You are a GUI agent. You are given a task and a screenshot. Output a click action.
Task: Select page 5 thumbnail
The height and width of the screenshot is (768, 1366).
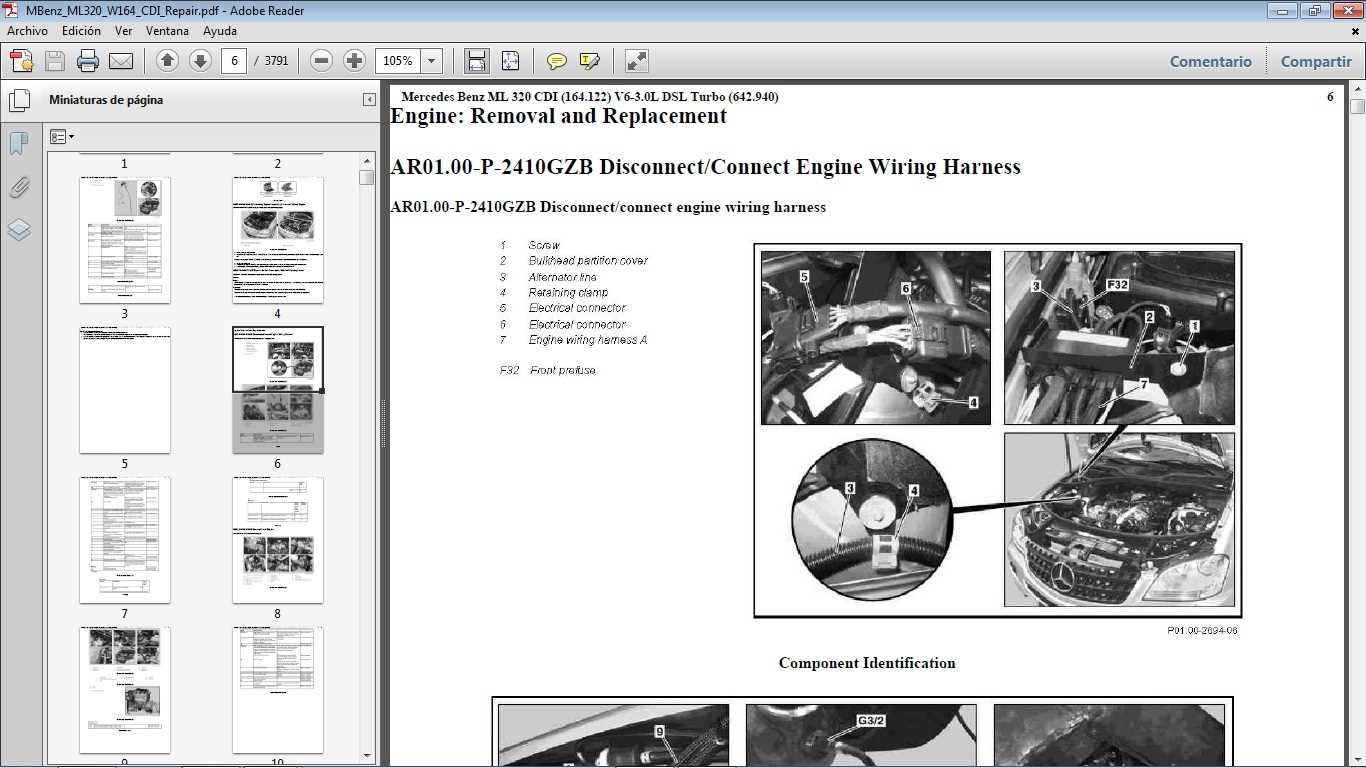[x=125, y=390]
